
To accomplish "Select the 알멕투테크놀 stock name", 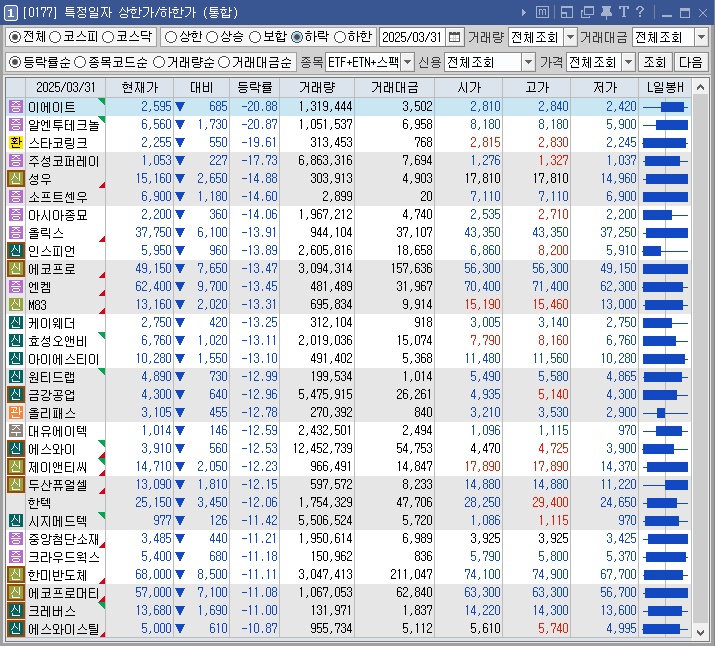I will click(63, 125).
